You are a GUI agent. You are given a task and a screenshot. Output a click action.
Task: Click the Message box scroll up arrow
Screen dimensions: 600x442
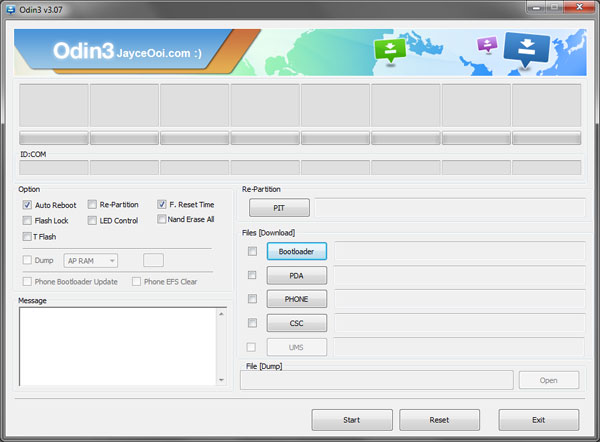click(x=222, y=314)
